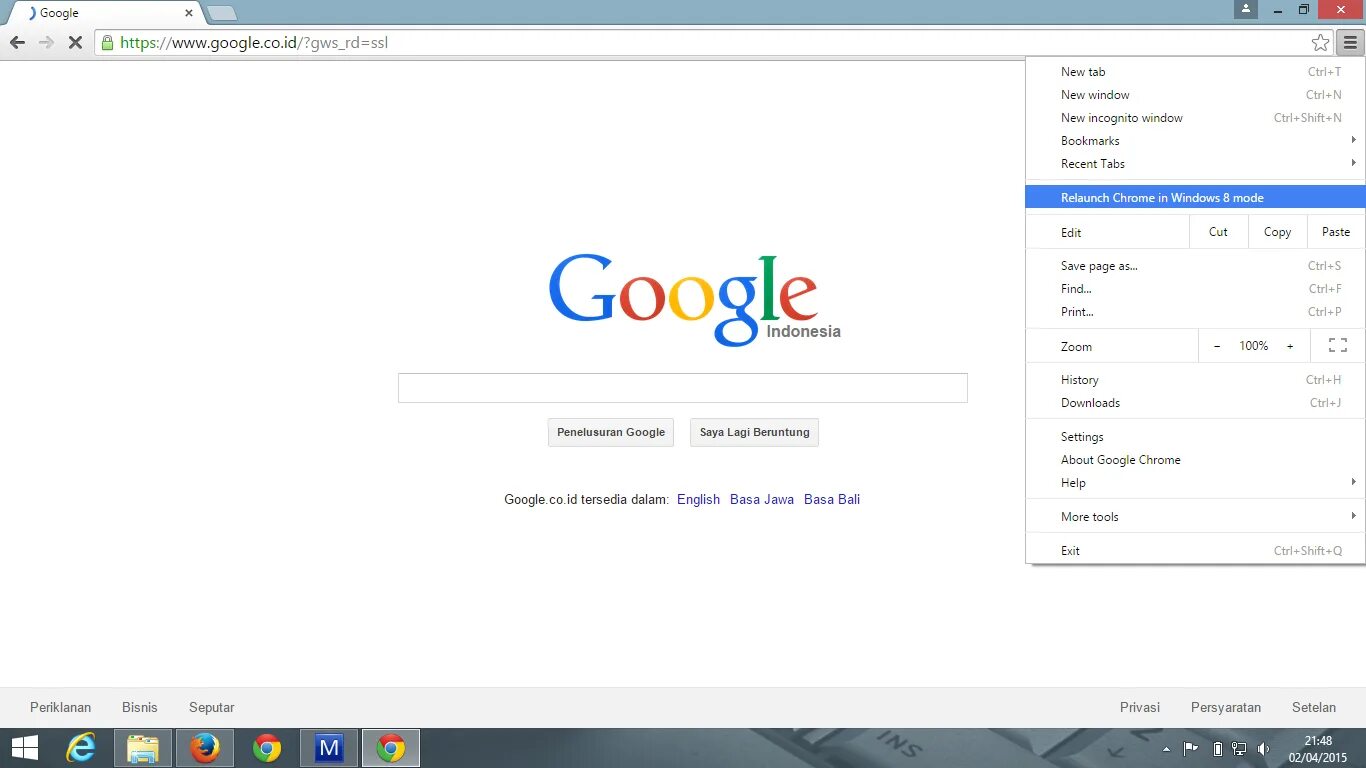The image size is (1366, 768).
Task: Open the Privasi footer link
Action: pyautogui.click(x=1140, y=707)
